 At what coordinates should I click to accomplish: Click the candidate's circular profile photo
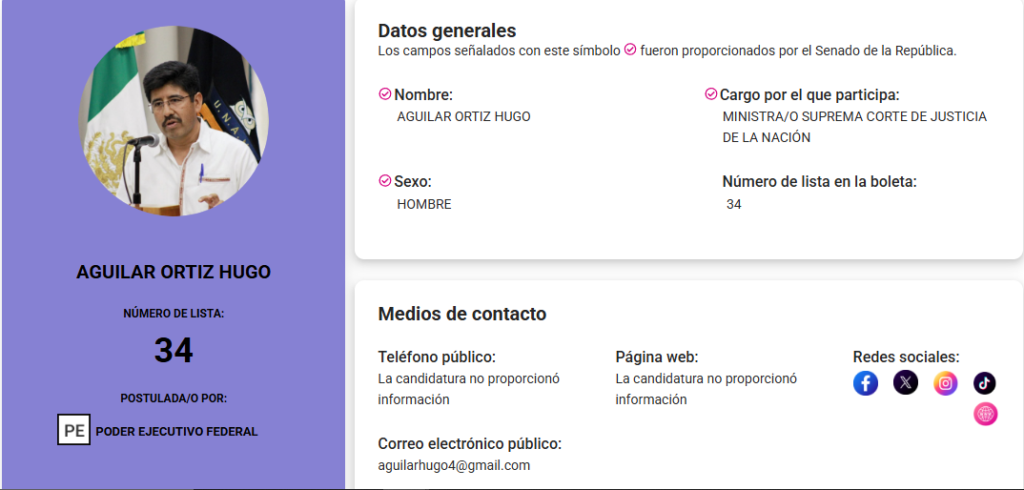point(174,122)
